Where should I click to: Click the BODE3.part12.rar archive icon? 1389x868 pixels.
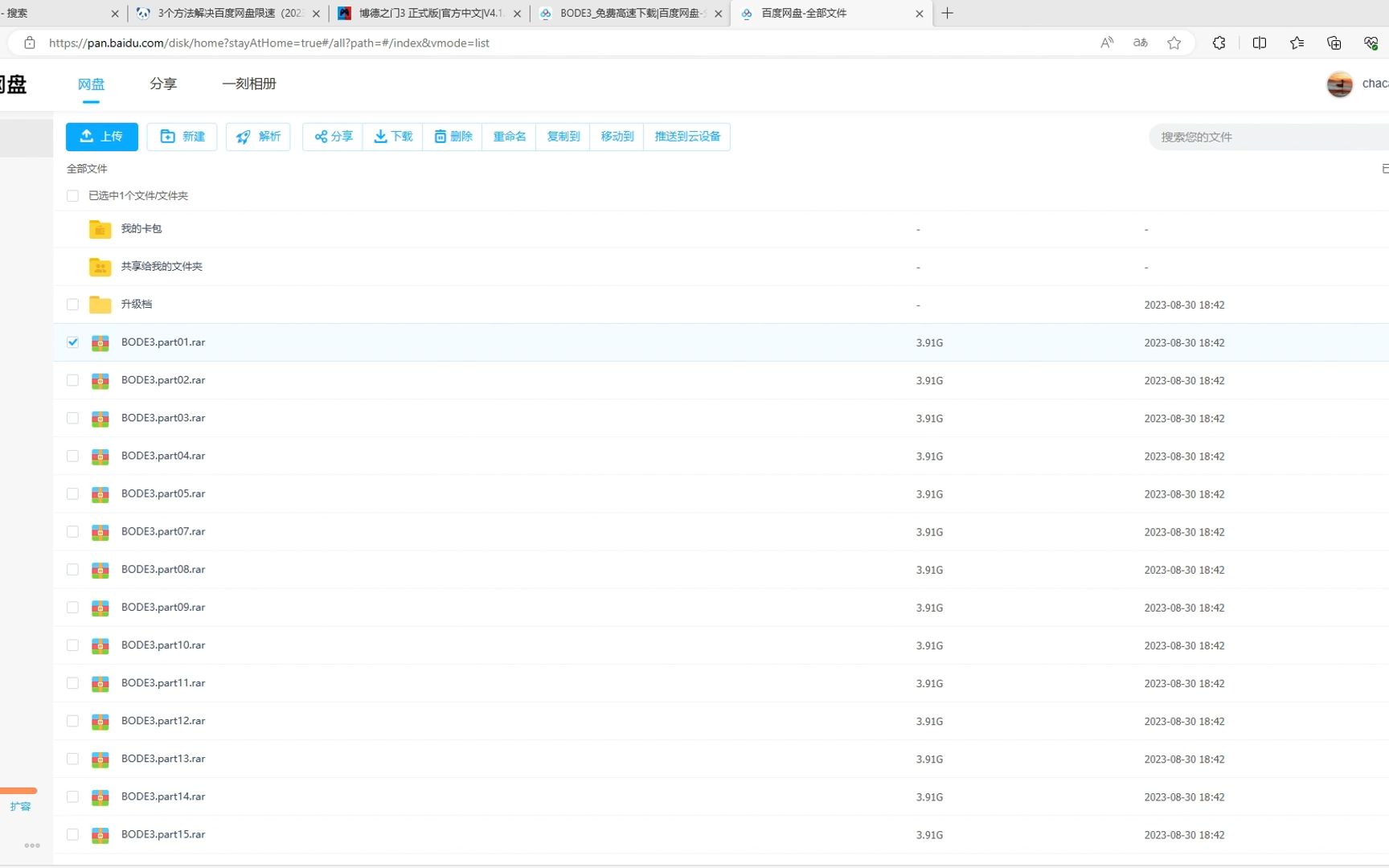pos(100,721)
